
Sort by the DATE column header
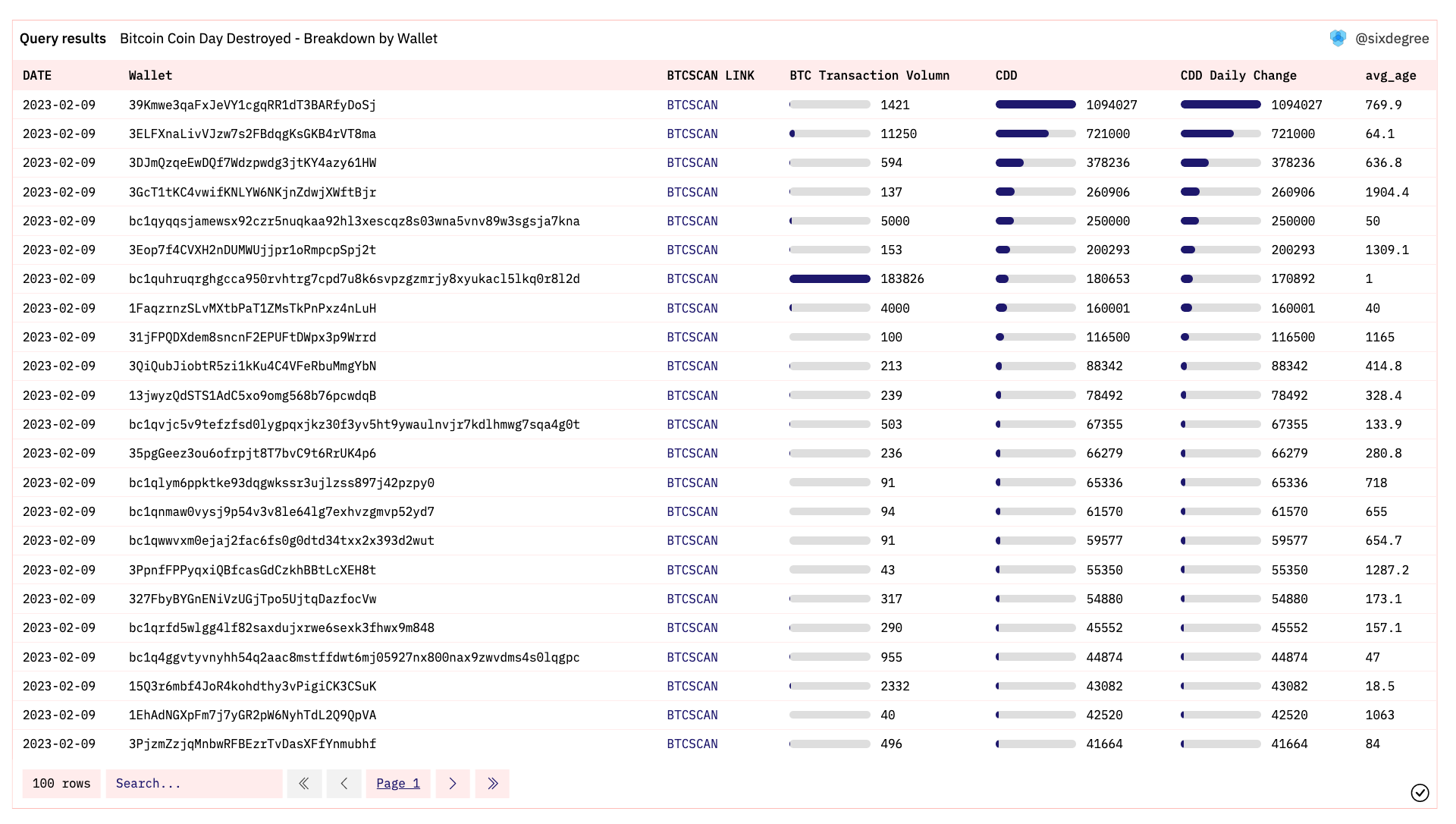(x=37, y=76)
